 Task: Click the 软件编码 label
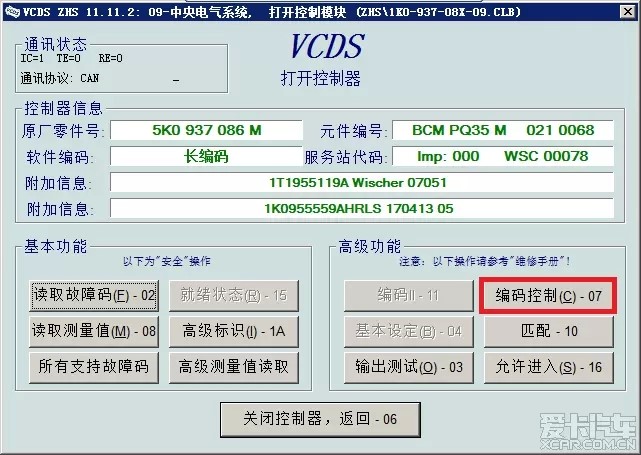point(60,157)
